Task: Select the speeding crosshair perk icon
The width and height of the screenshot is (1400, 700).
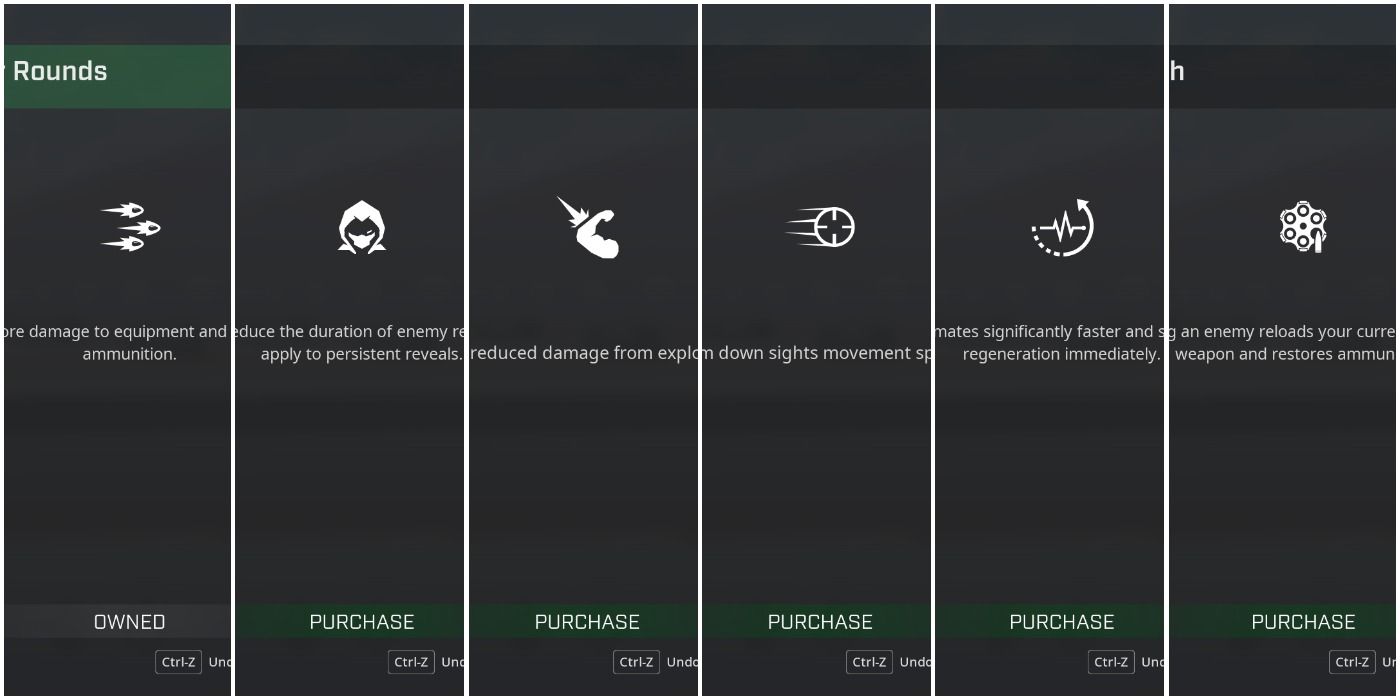Action: 821,227
